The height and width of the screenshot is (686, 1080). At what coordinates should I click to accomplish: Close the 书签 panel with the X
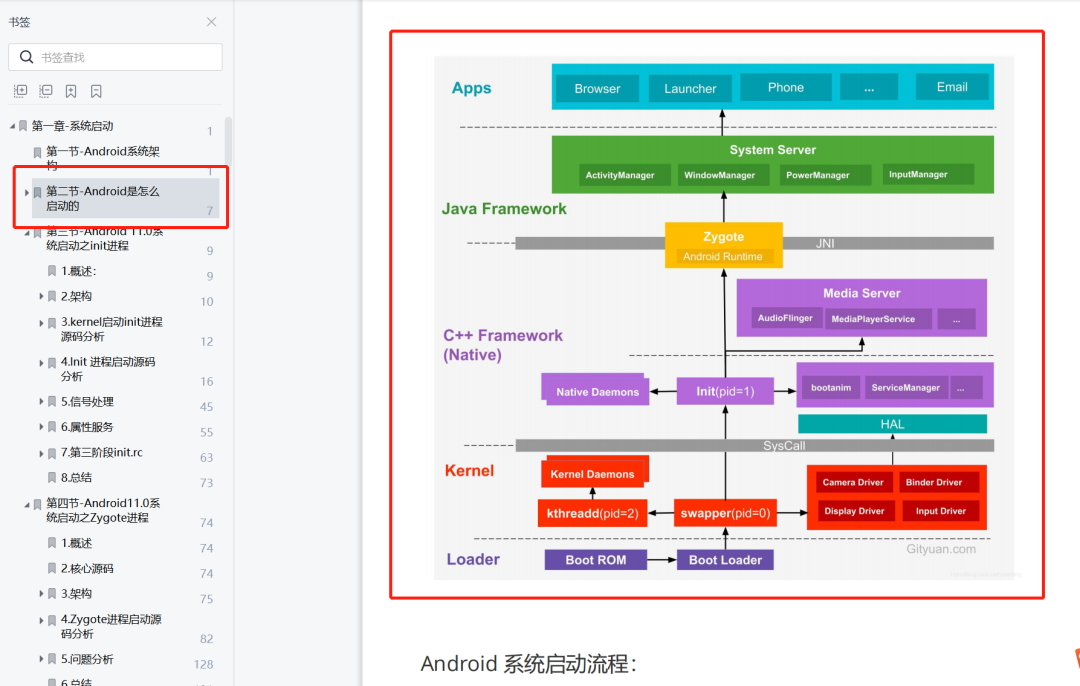[211, 22]
